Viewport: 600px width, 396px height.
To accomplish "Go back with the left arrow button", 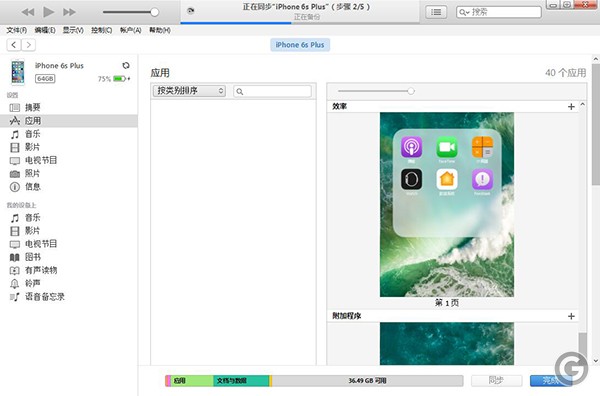I will pos(14,45).
